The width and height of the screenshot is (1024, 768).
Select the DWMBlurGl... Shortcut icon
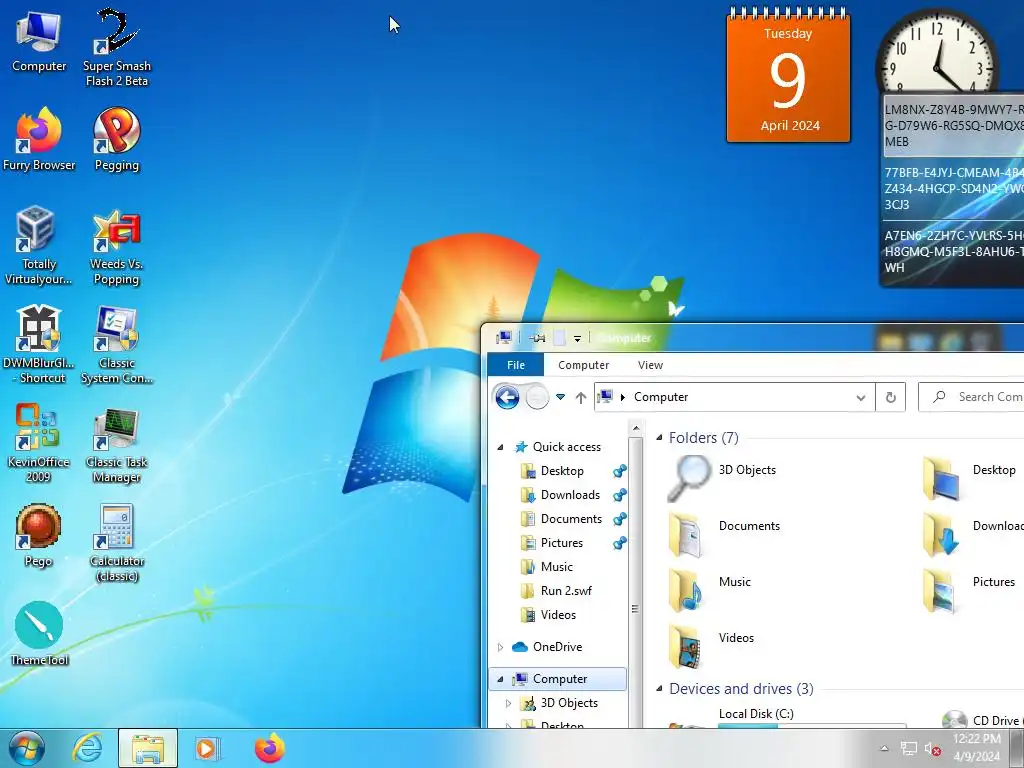coord(39,345)
